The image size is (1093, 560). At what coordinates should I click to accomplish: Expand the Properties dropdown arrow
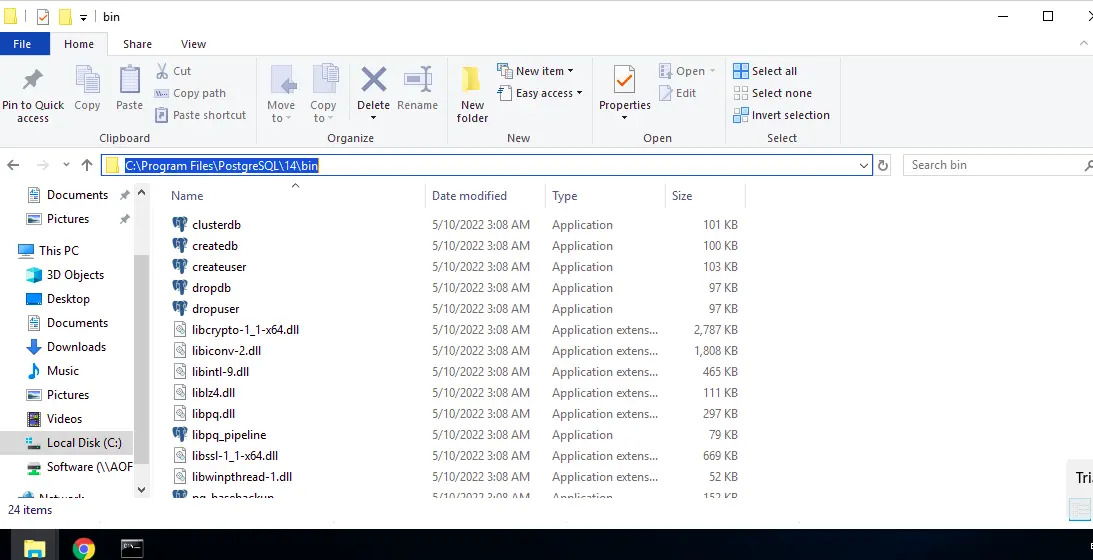(625, 118)
